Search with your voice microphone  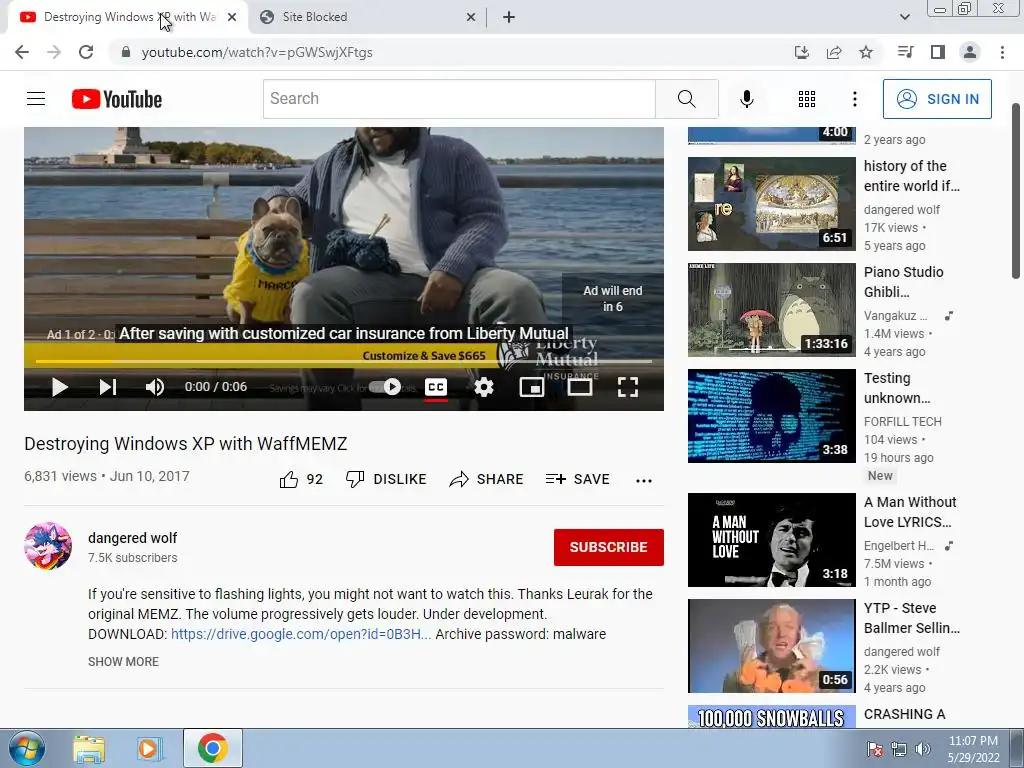point(746,99)
